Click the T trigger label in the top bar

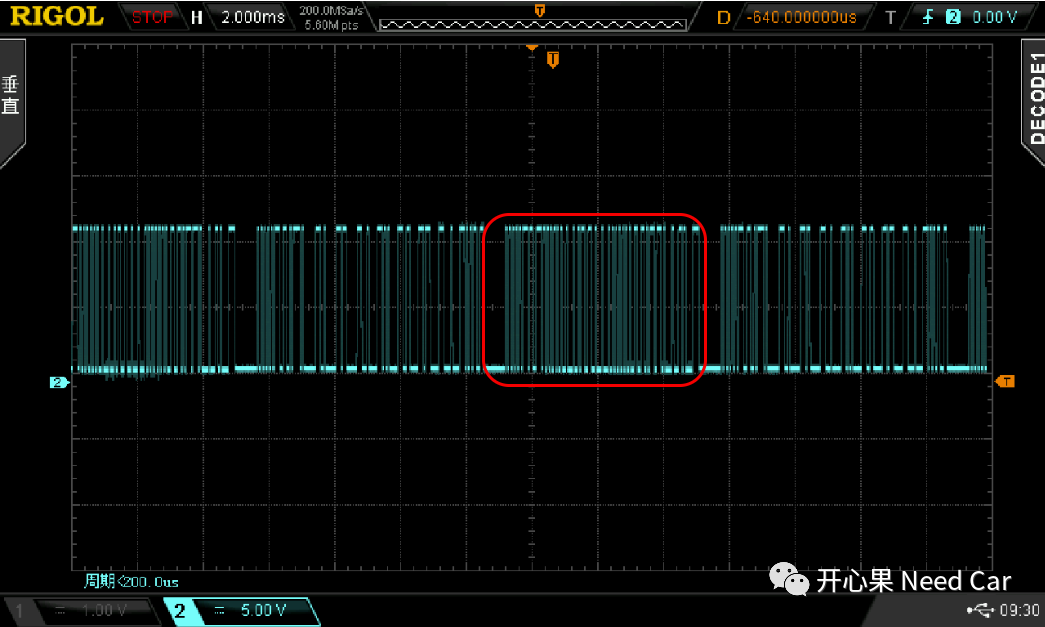[x=890, y=17]
